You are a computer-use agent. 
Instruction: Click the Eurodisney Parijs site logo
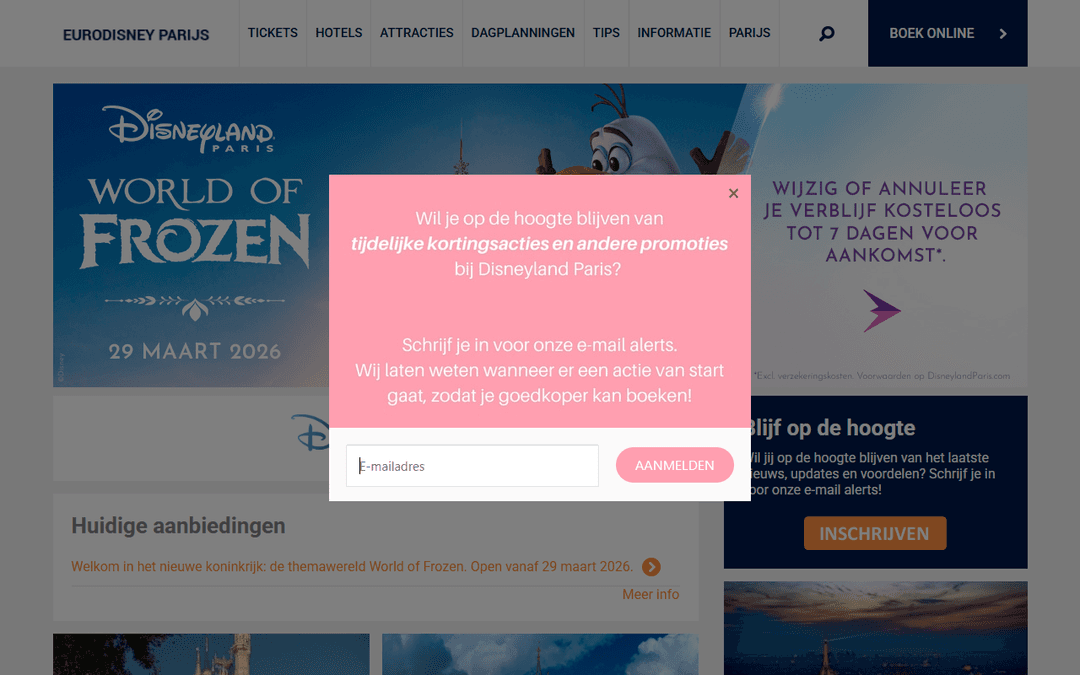pyautogui.click(x=136, y=35)
